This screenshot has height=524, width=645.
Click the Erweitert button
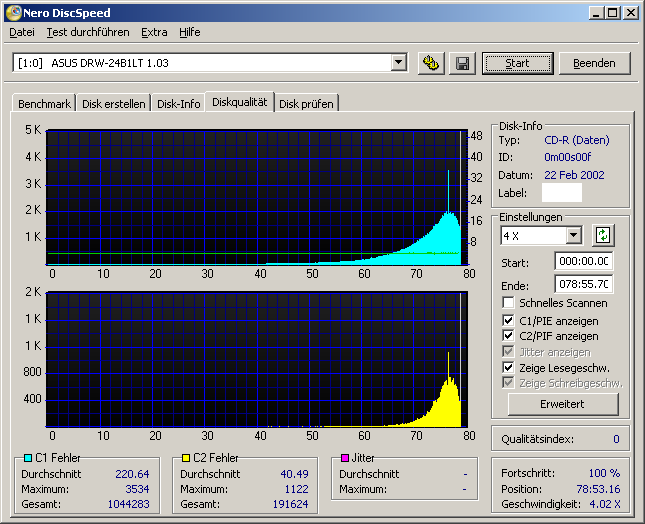(x=563, y=404)
